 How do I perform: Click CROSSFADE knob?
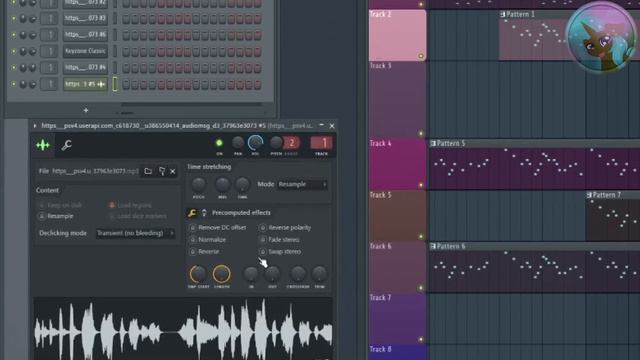pos(298,274)
